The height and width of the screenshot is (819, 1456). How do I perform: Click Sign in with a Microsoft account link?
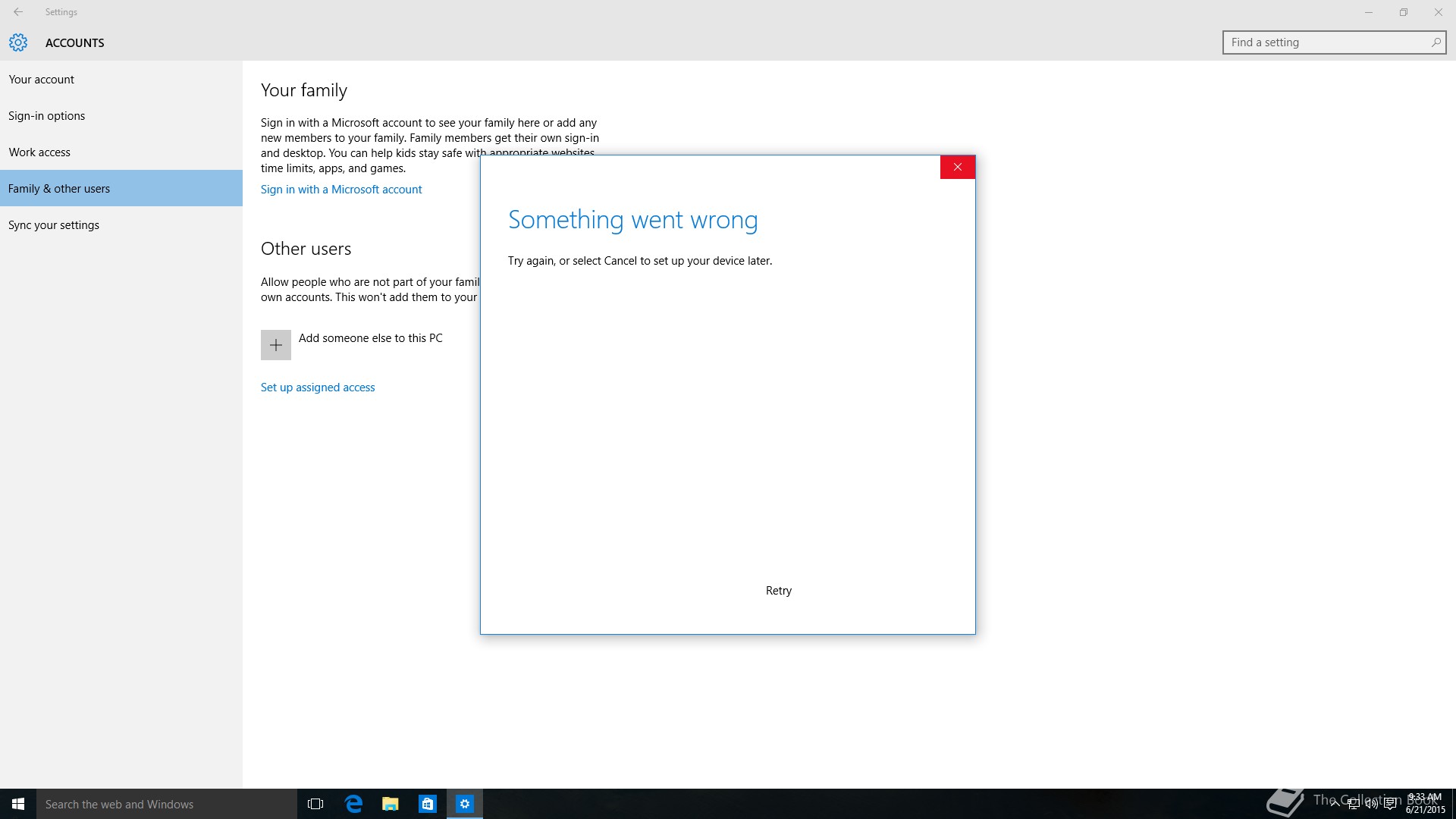click(x=341, y=190)
